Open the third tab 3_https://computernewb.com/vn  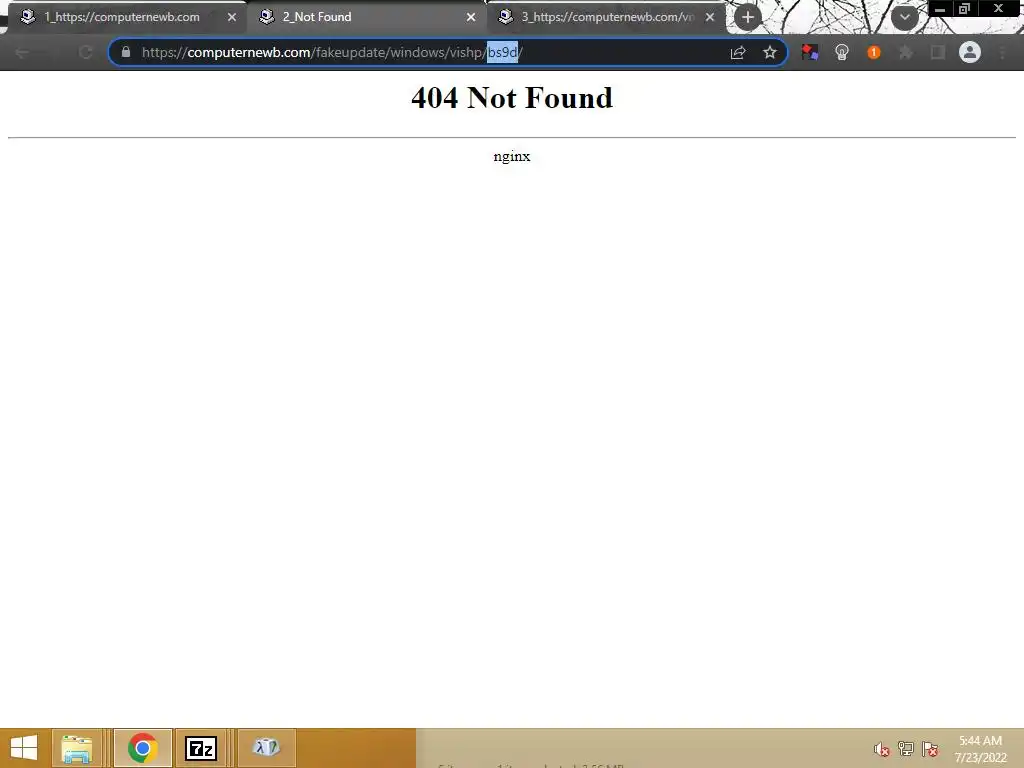pyautogui.click(x=606, y=17)
